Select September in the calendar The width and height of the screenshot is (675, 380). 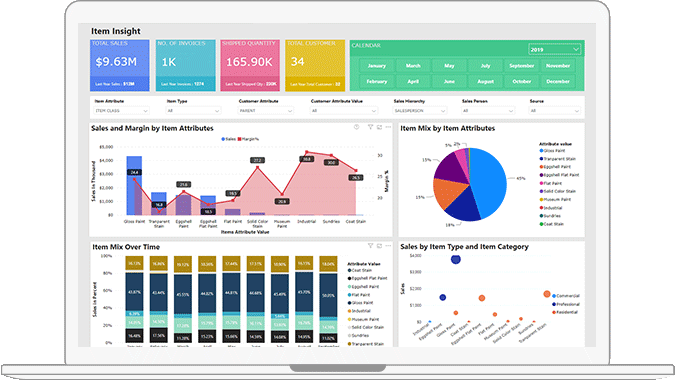[521, 66]
